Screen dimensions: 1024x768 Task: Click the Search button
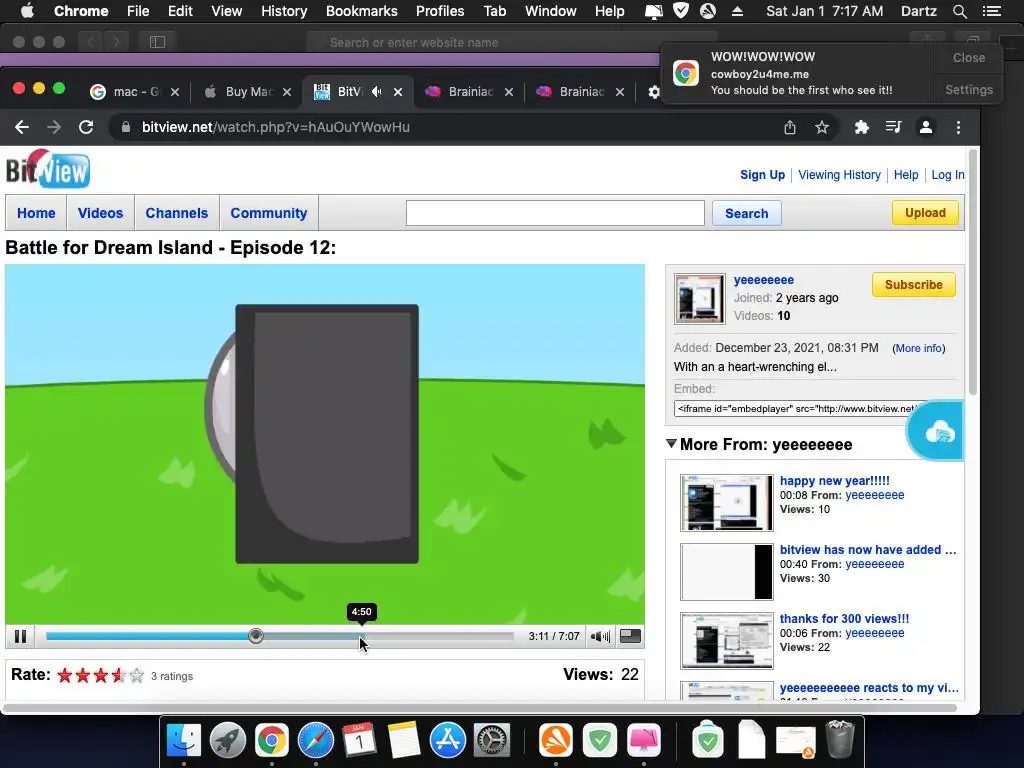point(746,214)
